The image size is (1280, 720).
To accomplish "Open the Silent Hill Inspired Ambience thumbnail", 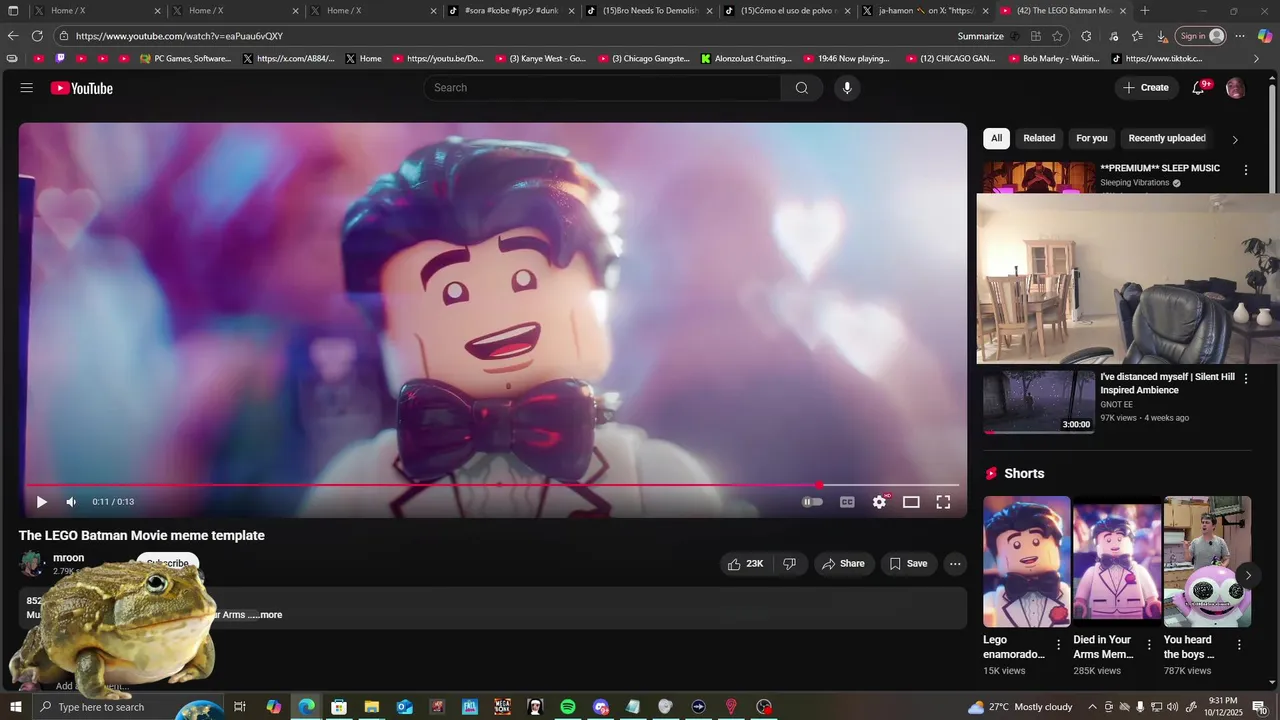I will pos(1039,402).
